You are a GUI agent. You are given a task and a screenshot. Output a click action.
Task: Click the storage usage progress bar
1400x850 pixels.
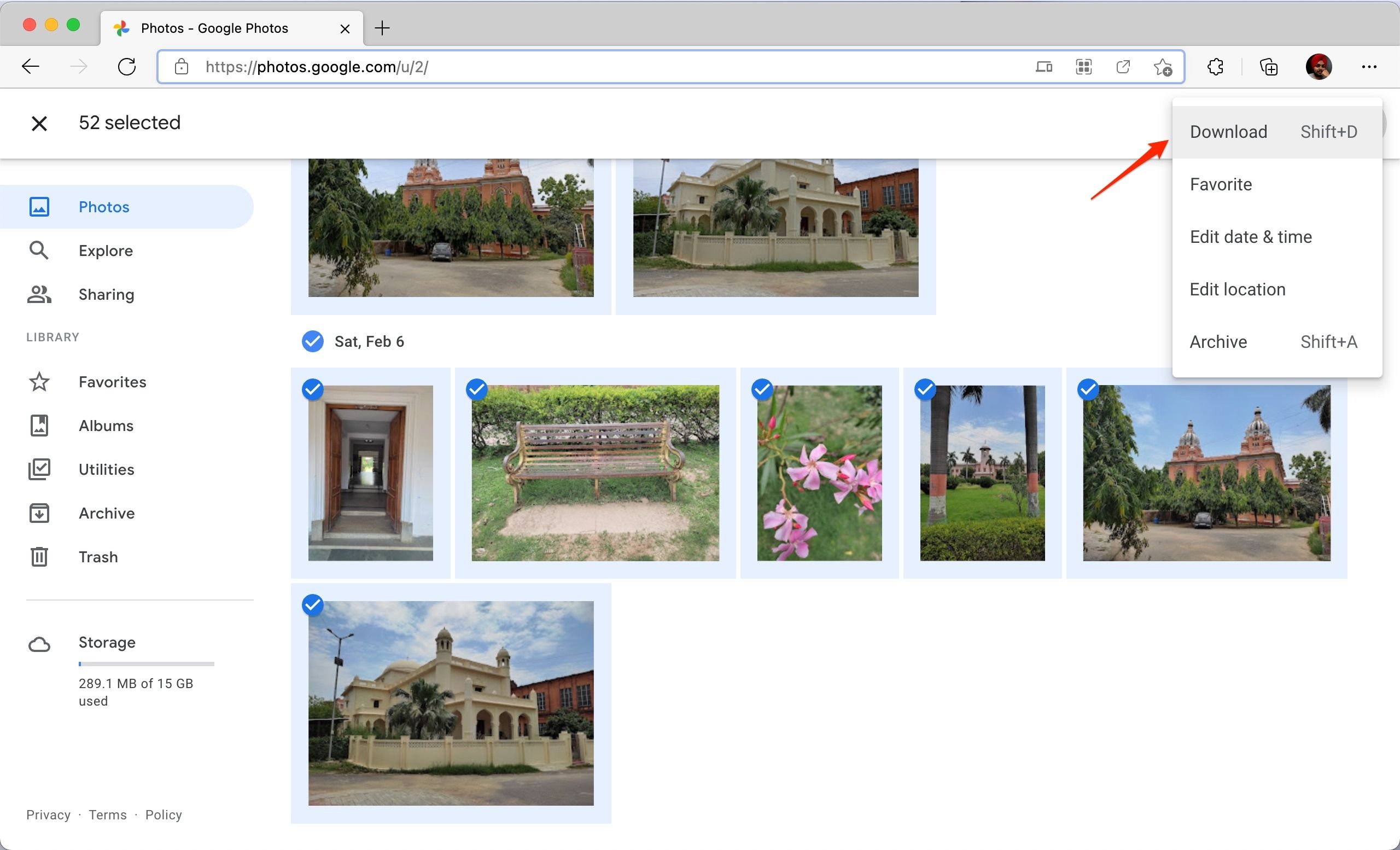(x=146, y=663)
